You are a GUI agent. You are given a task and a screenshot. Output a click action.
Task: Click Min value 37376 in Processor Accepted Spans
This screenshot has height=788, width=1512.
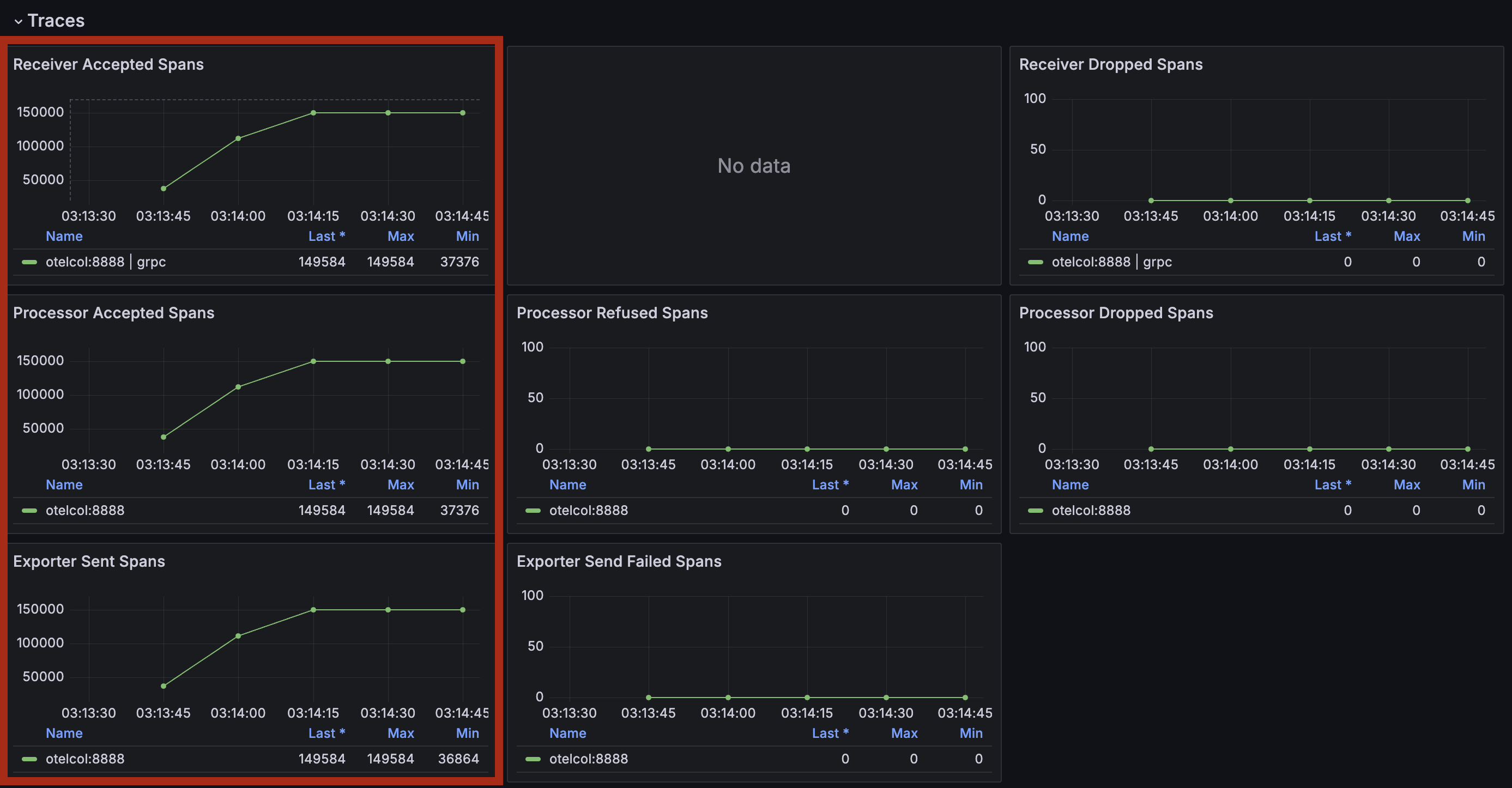459,511
